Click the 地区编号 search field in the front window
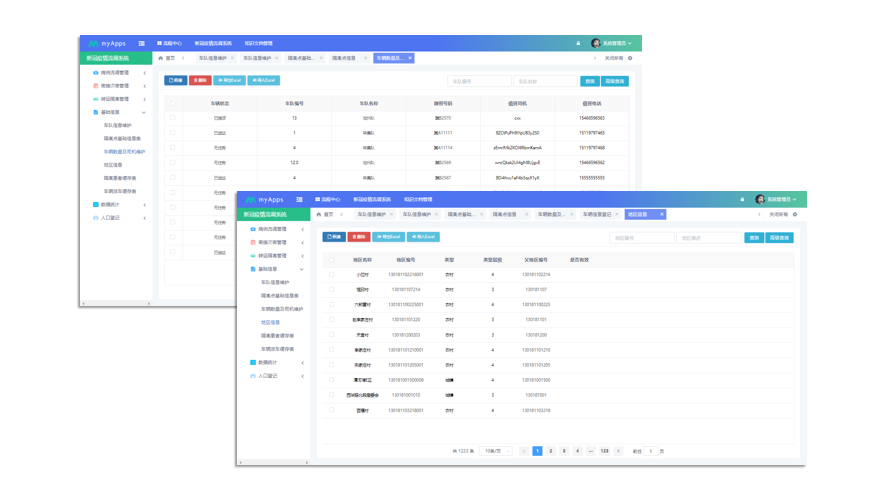 640,238
